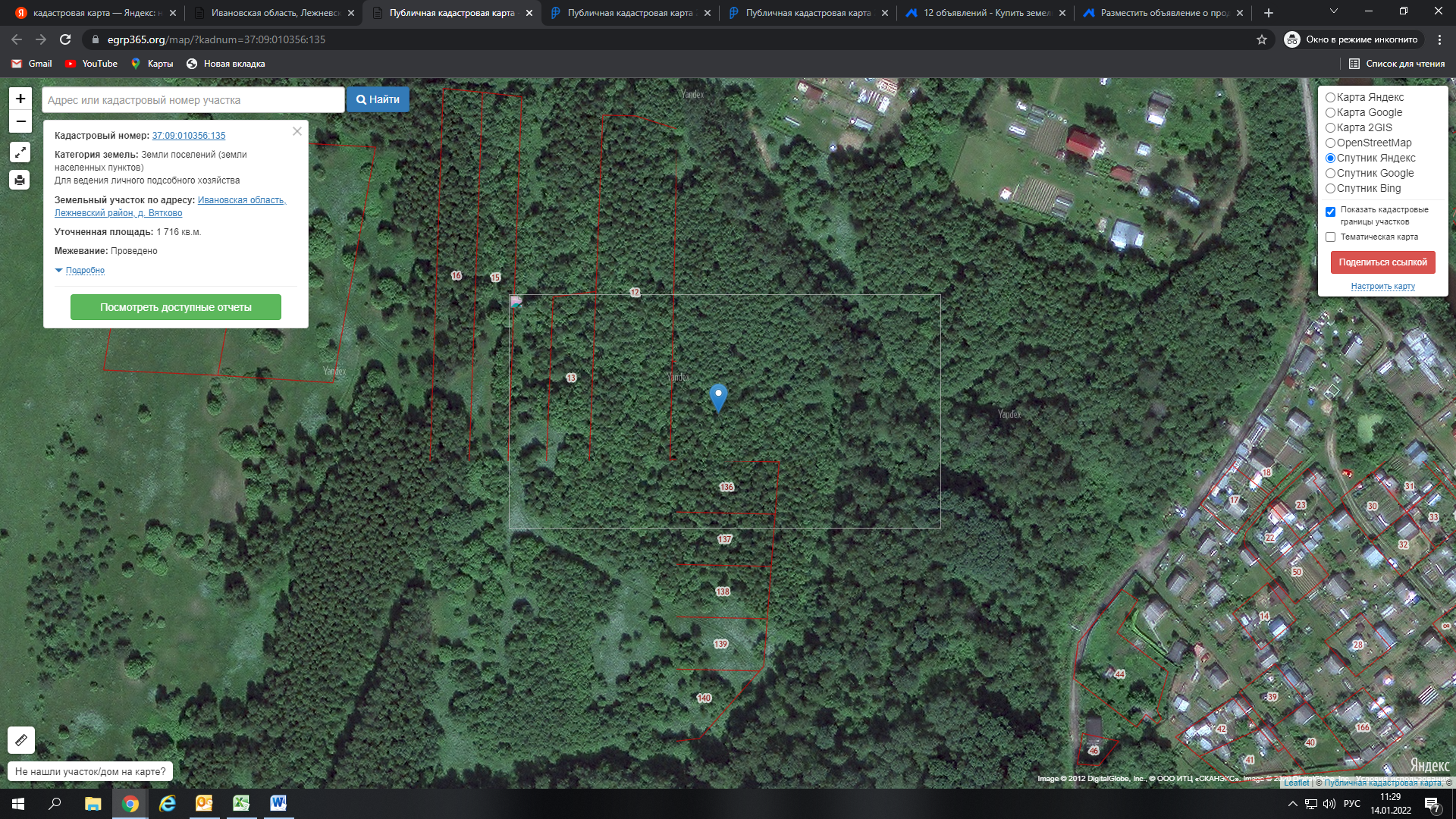Screen dimensions: 1456x819
Task: Zoom out the map with minus button
Action: pyautogui.click(x=20, y=121)
